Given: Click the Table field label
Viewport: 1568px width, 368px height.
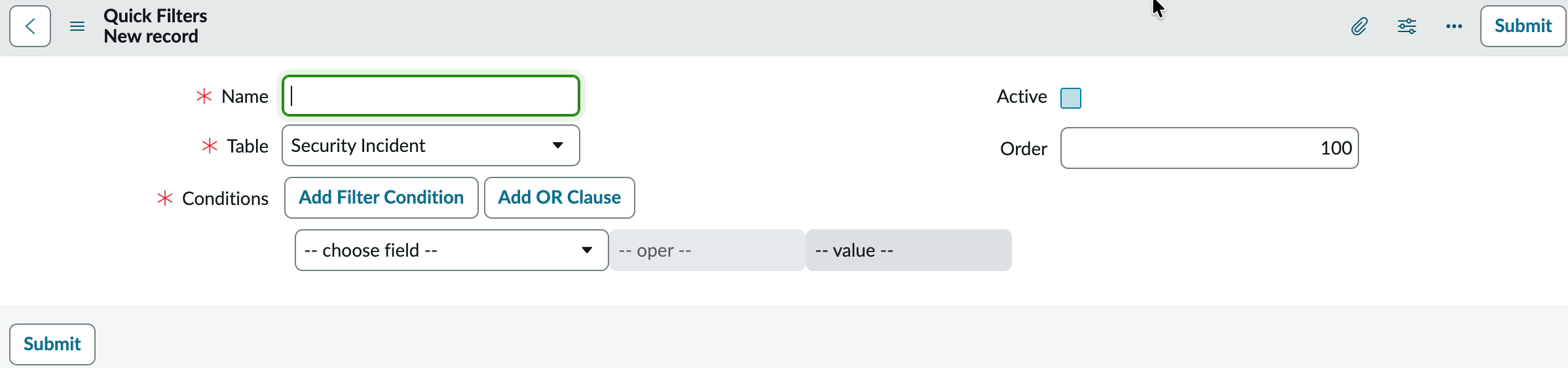Looking at the screenshot, I should (248, 146).
